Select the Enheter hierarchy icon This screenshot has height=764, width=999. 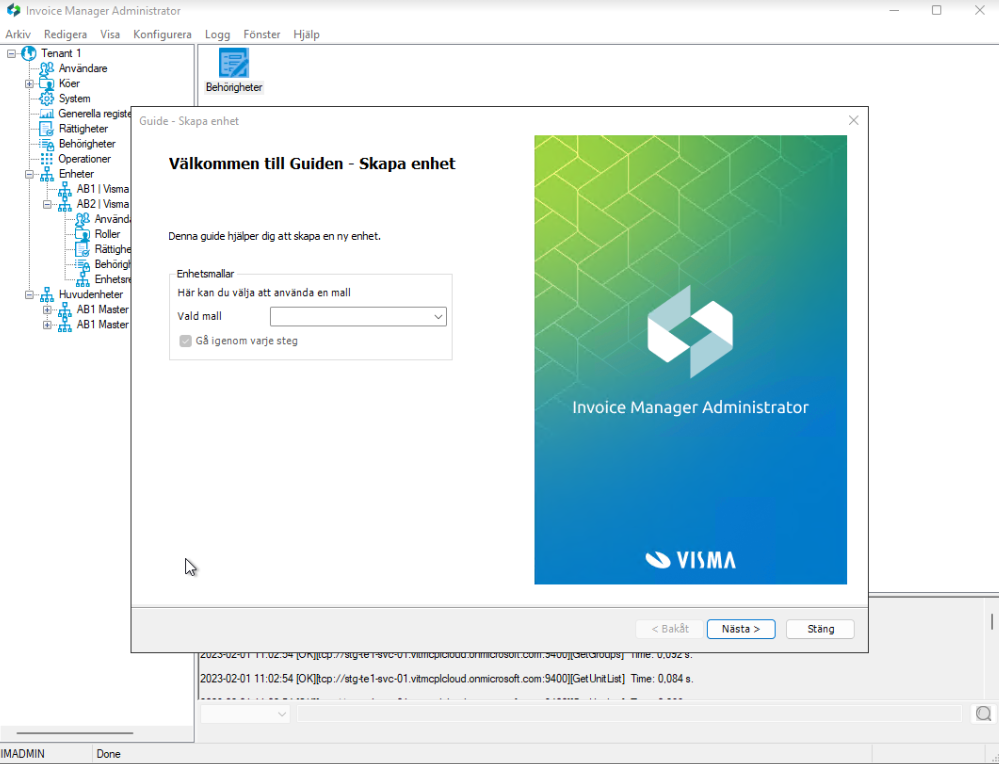point(47,174)
